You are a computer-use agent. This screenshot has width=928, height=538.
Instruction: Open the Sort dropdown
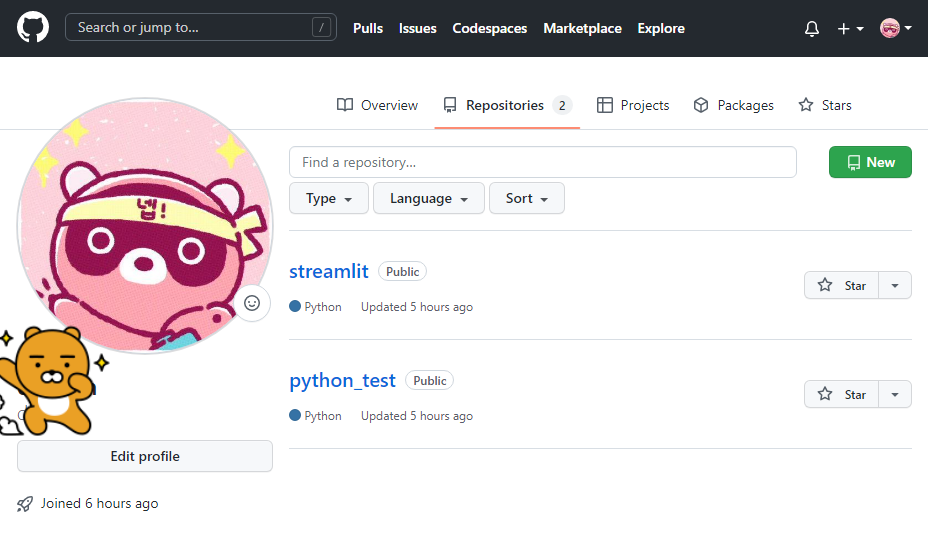coord(527,198)
